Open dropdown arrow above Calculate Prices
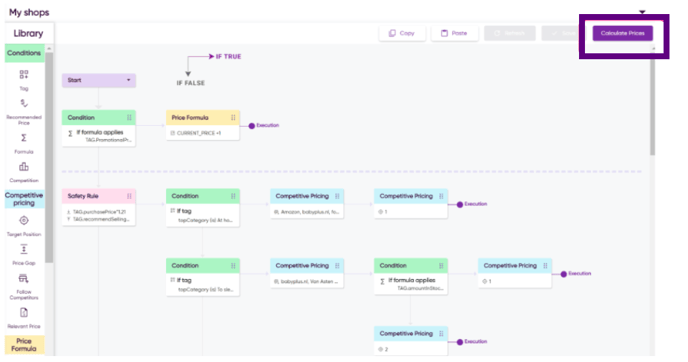This screenshot has width=688, height=362. (642, 12)
